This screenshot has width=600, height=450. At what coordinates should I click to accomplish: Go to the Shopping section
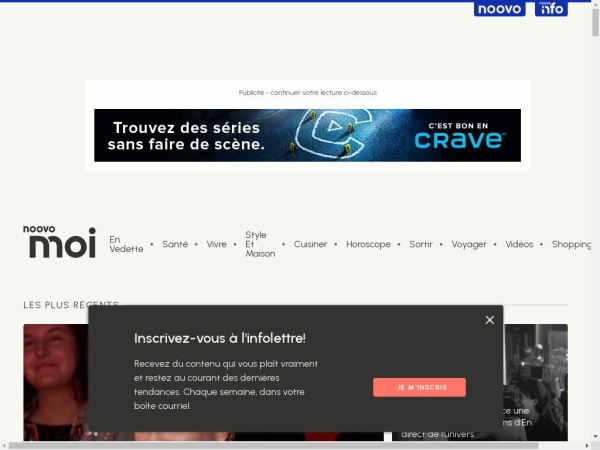[x=571, y=244]
